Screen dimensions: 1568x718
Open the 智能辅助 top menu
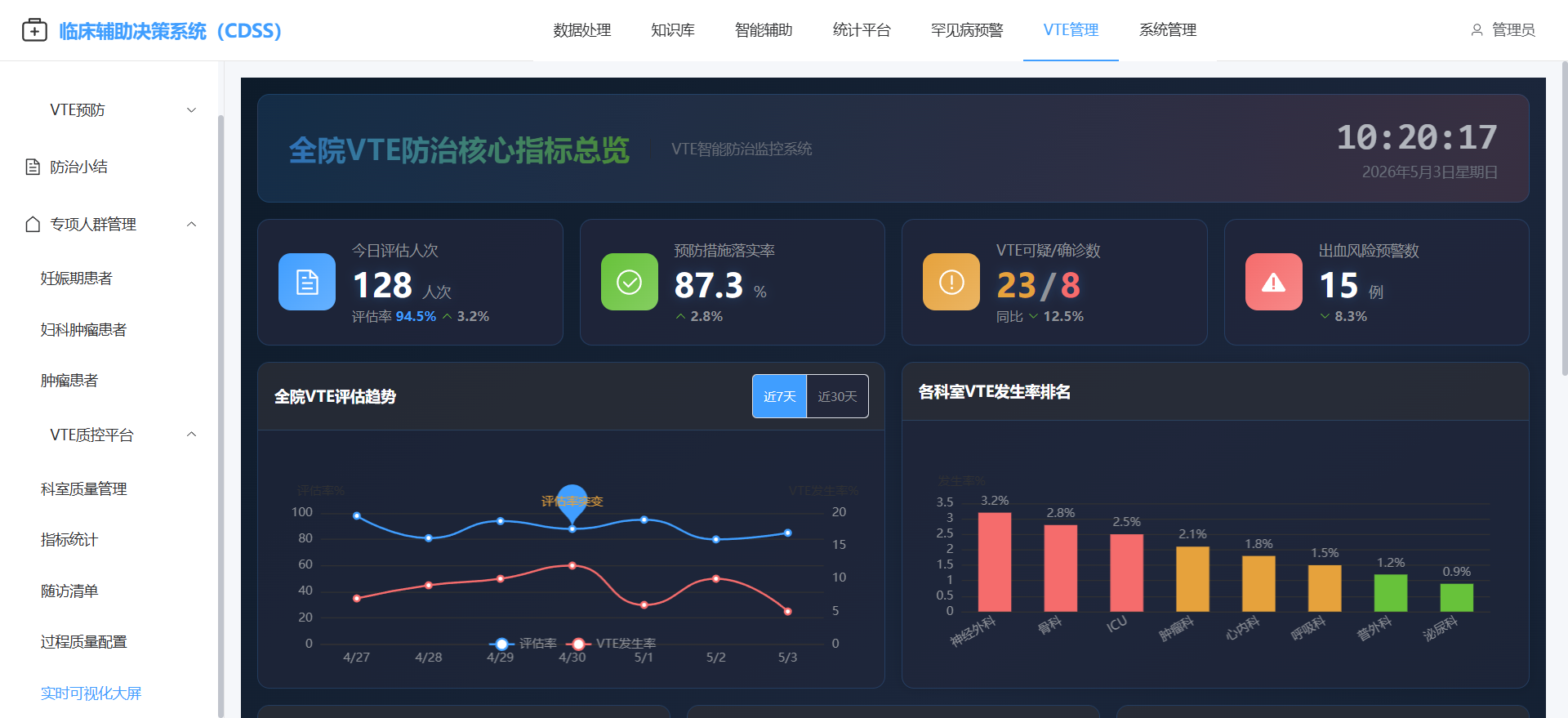(764, 30)
